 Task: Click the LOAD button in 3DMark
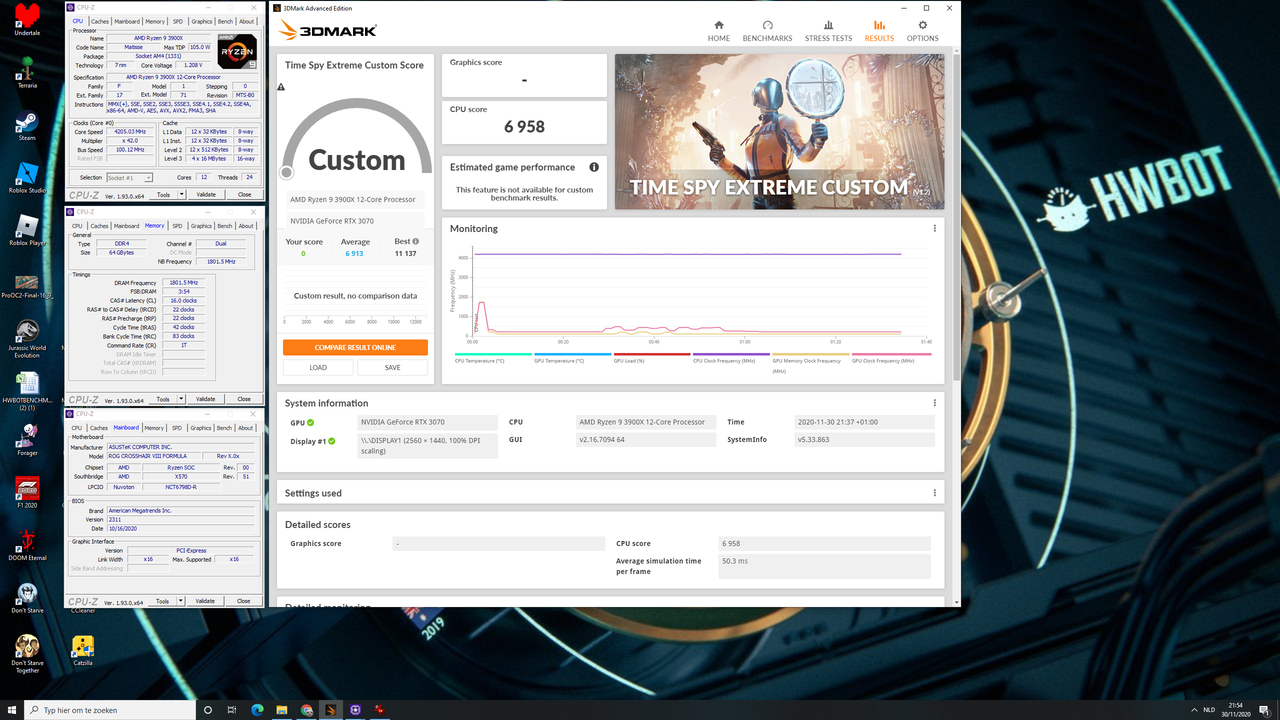(x=318, y=367)
